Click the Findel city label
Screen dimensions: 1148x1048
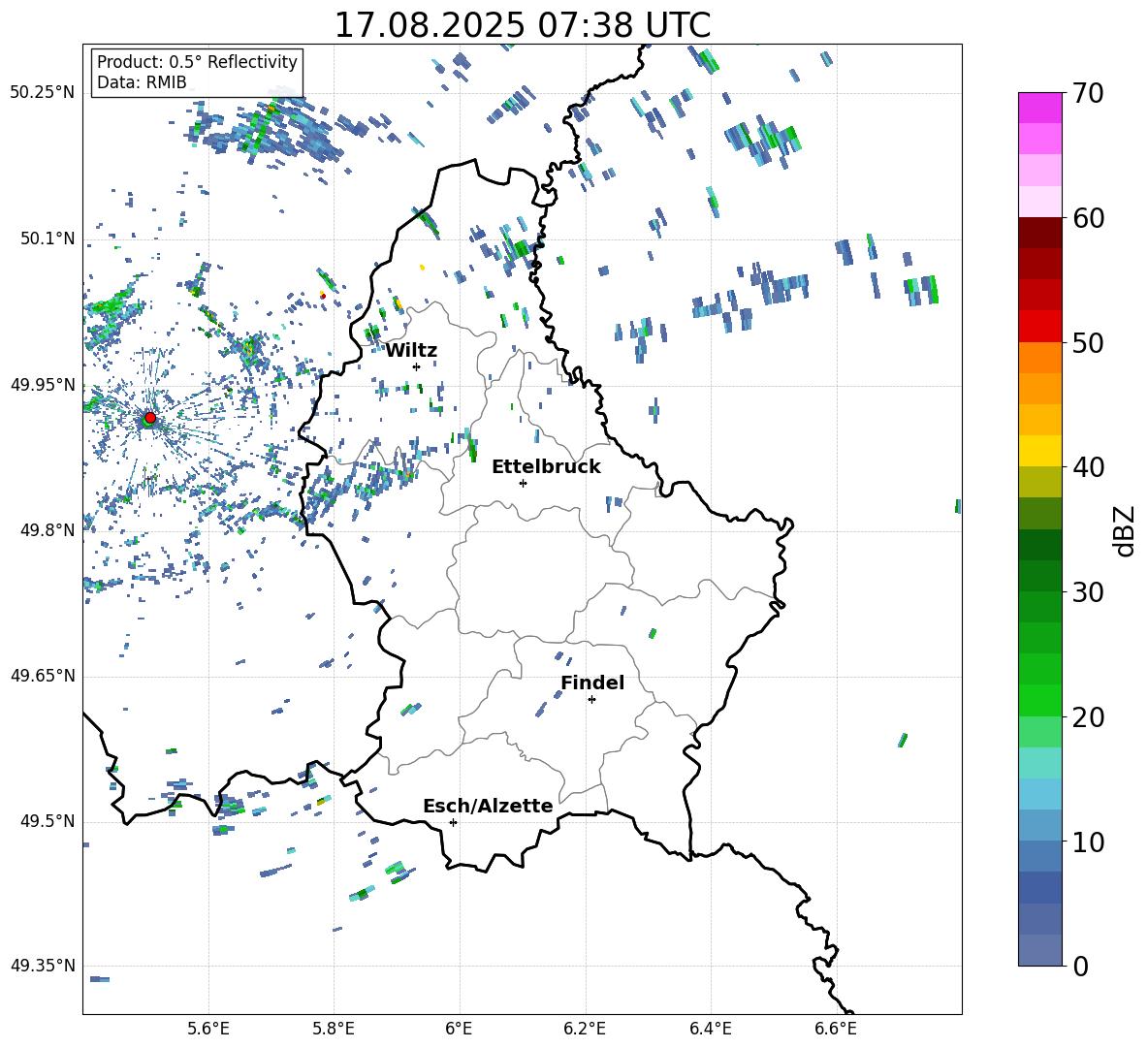pyautogui.click(x=592, y=683)
